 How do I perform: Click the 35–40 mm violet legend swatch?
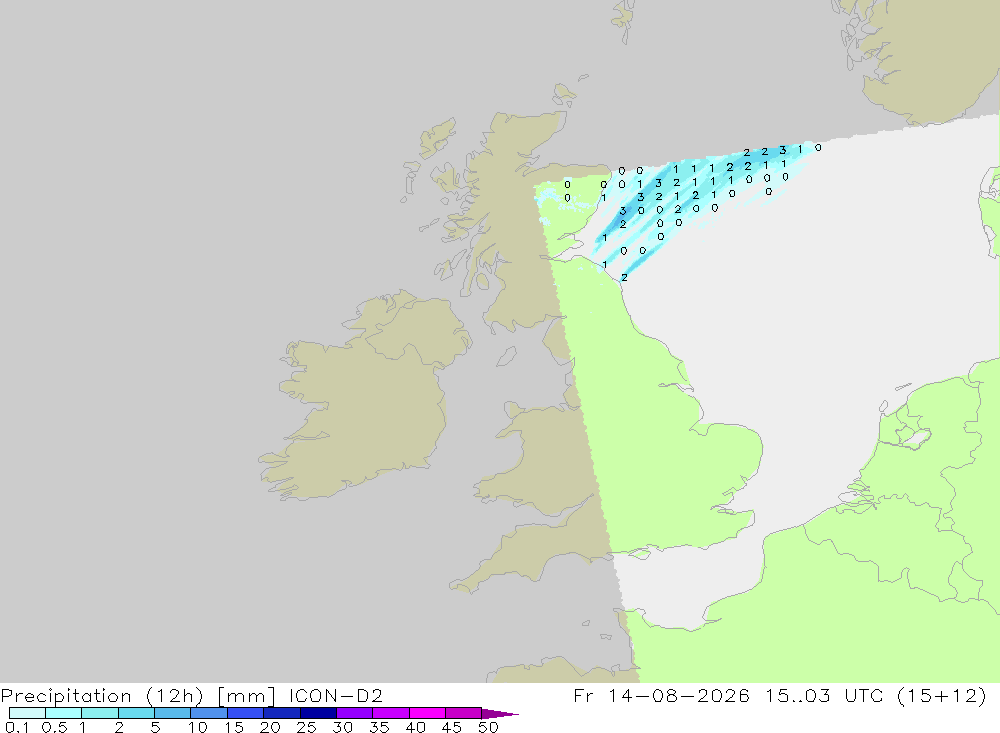coord(390,713)
